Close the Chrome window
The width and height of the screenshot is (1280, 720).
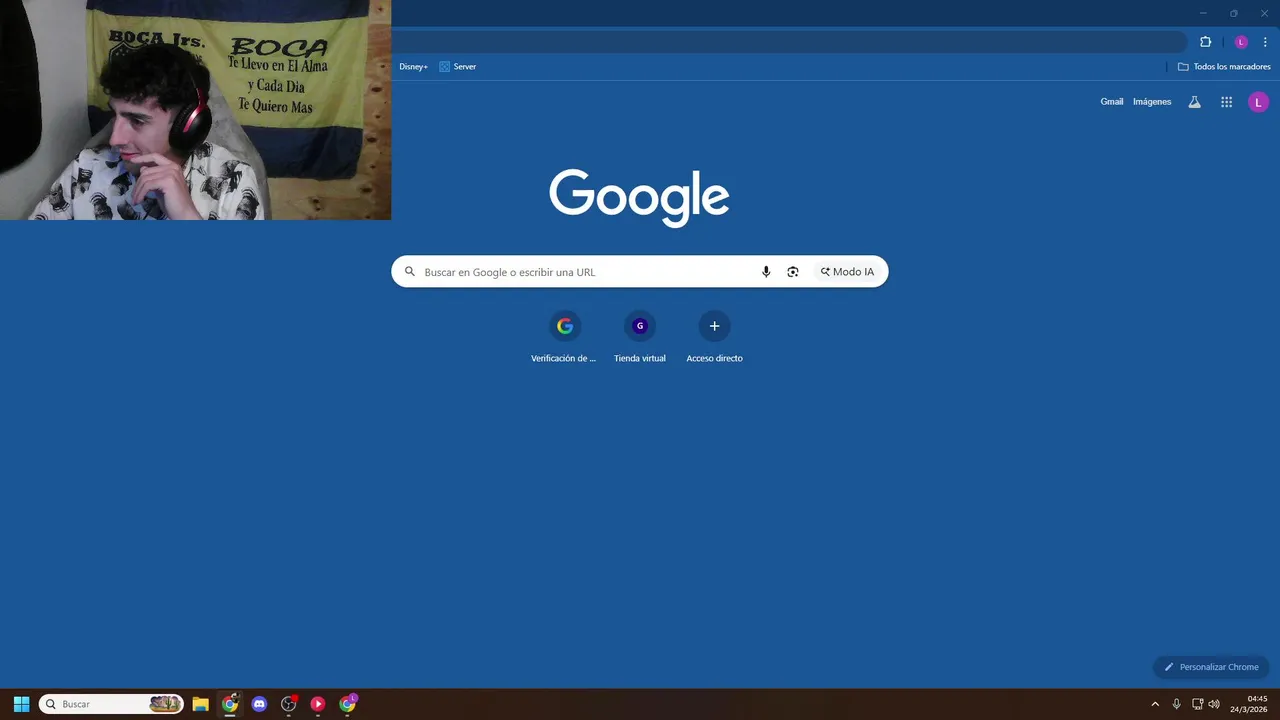pos(1264,13)
